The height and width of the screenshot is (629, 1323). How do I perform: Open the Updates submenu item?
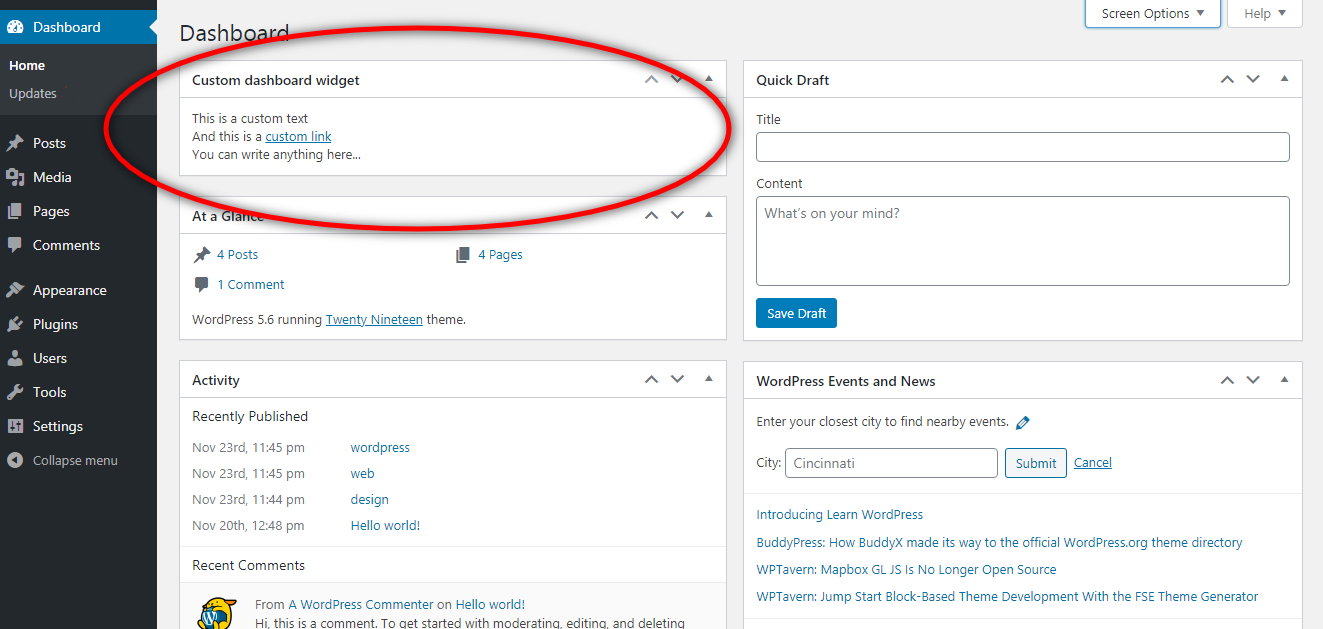[33, 93]
